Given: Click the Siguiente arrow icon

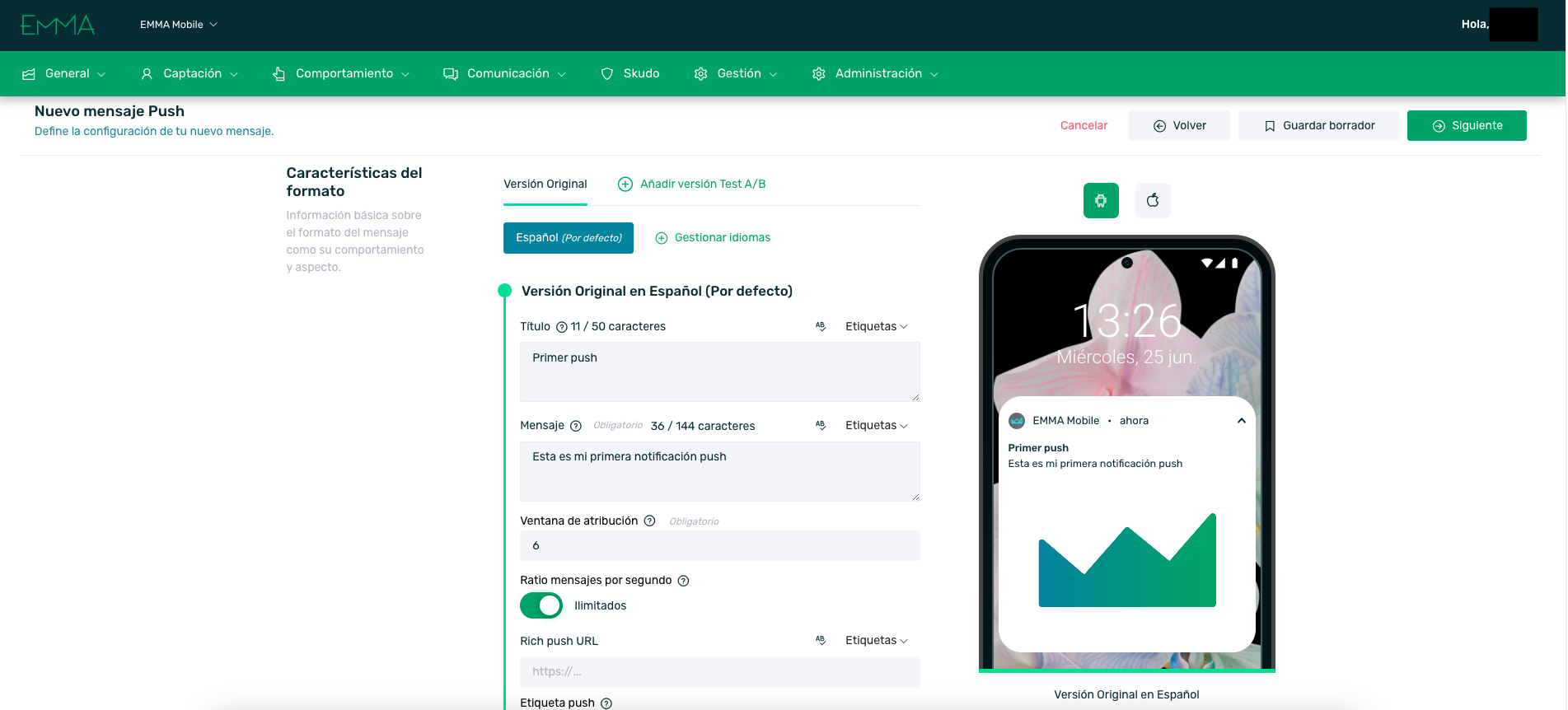Looking at the screenshot, I should 1439,126.
